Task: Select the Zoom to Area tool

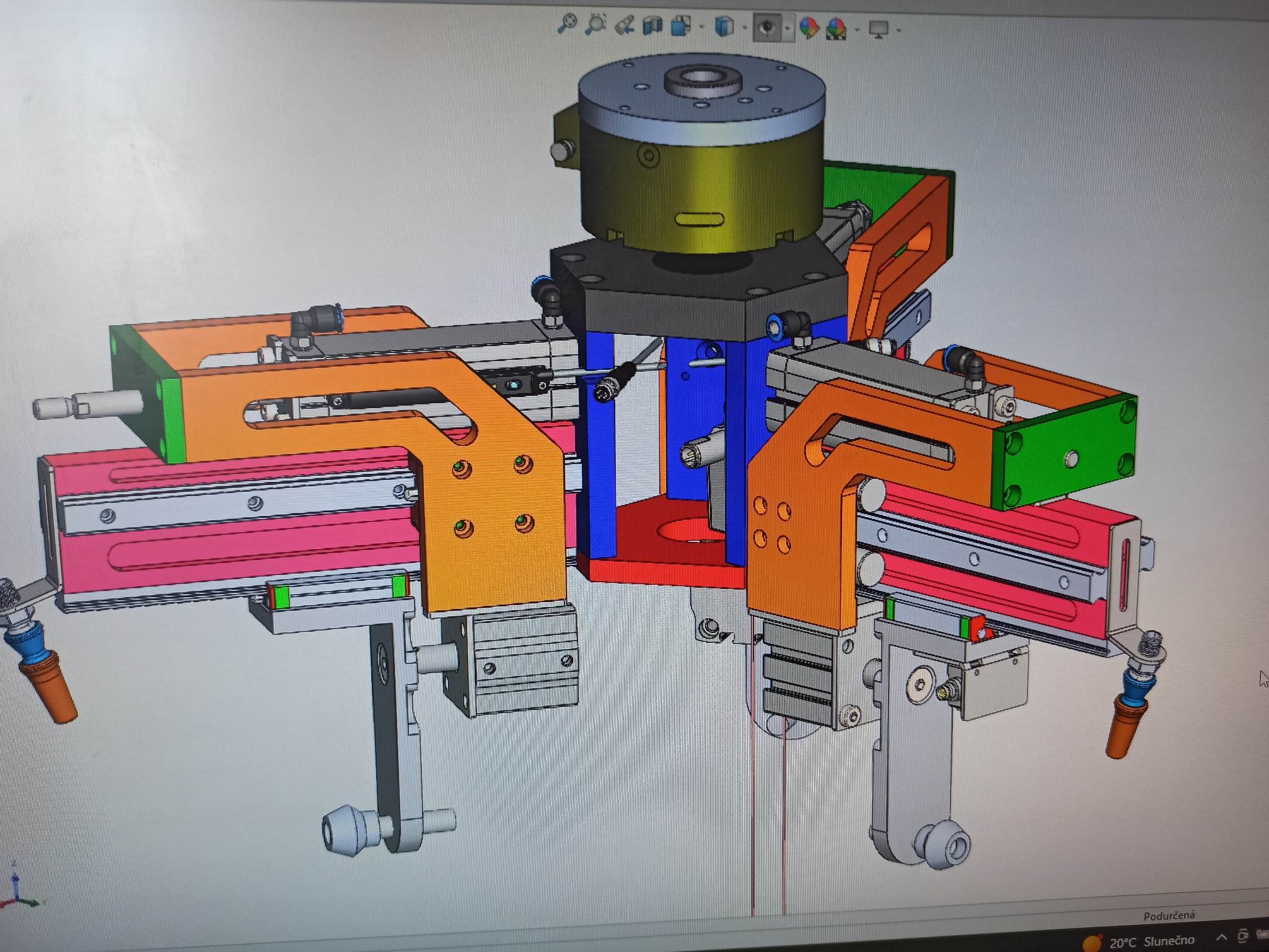Action: 595,25
